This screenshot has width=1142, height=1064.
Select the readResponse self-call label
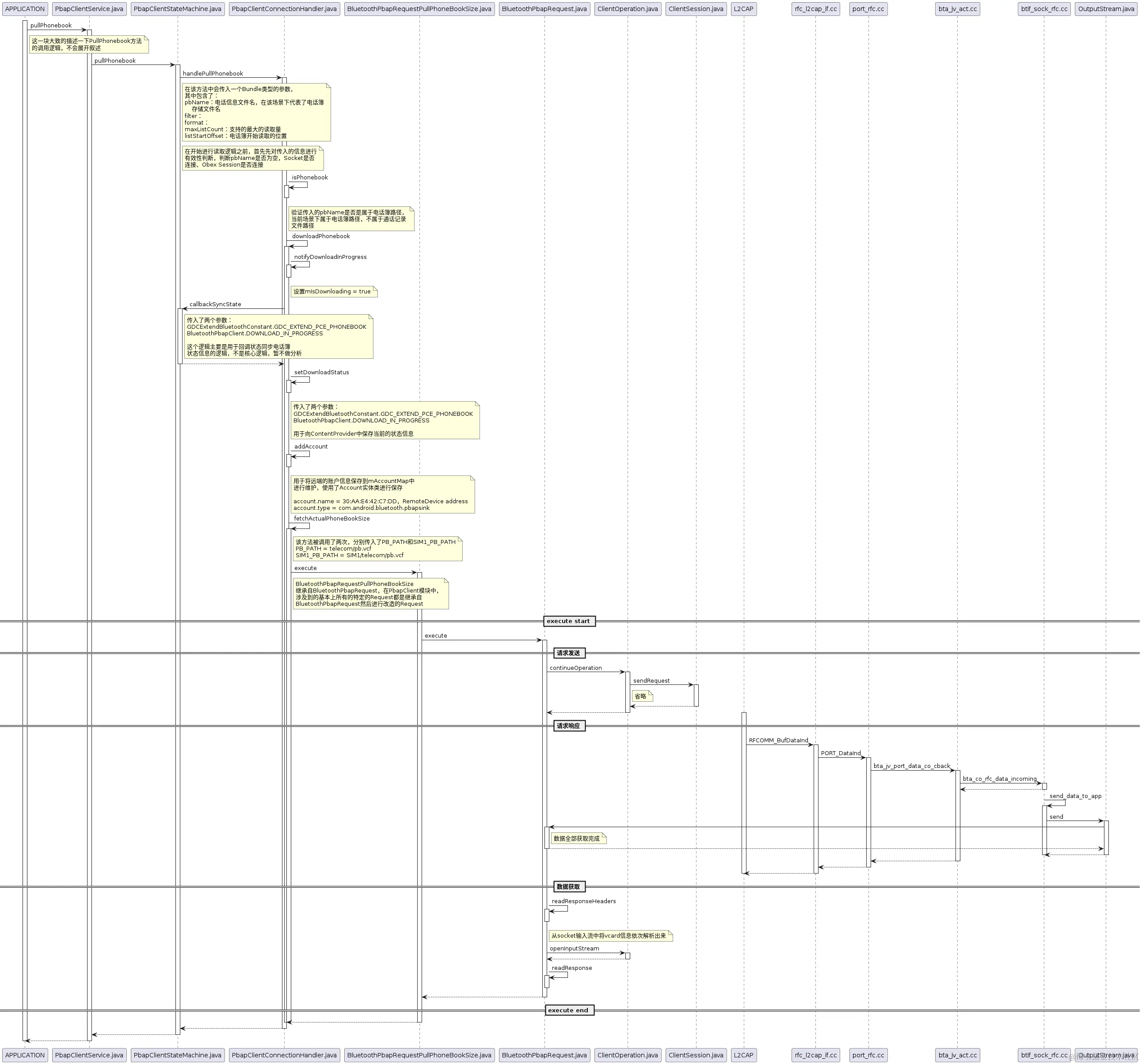click(x=571, y=968)
